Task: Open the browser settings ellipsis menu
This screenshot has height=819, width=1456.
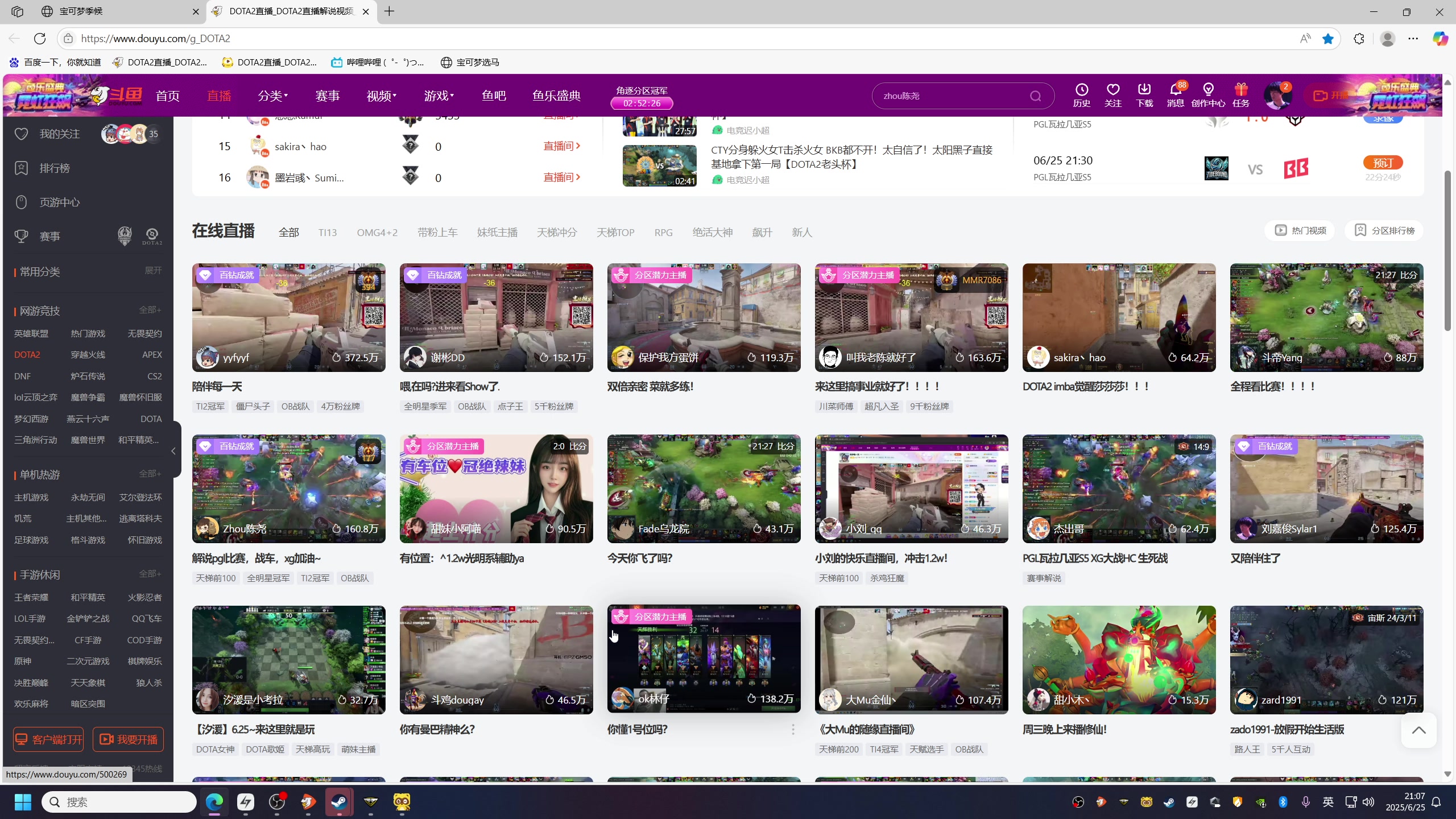Action: pos(1413,39)
